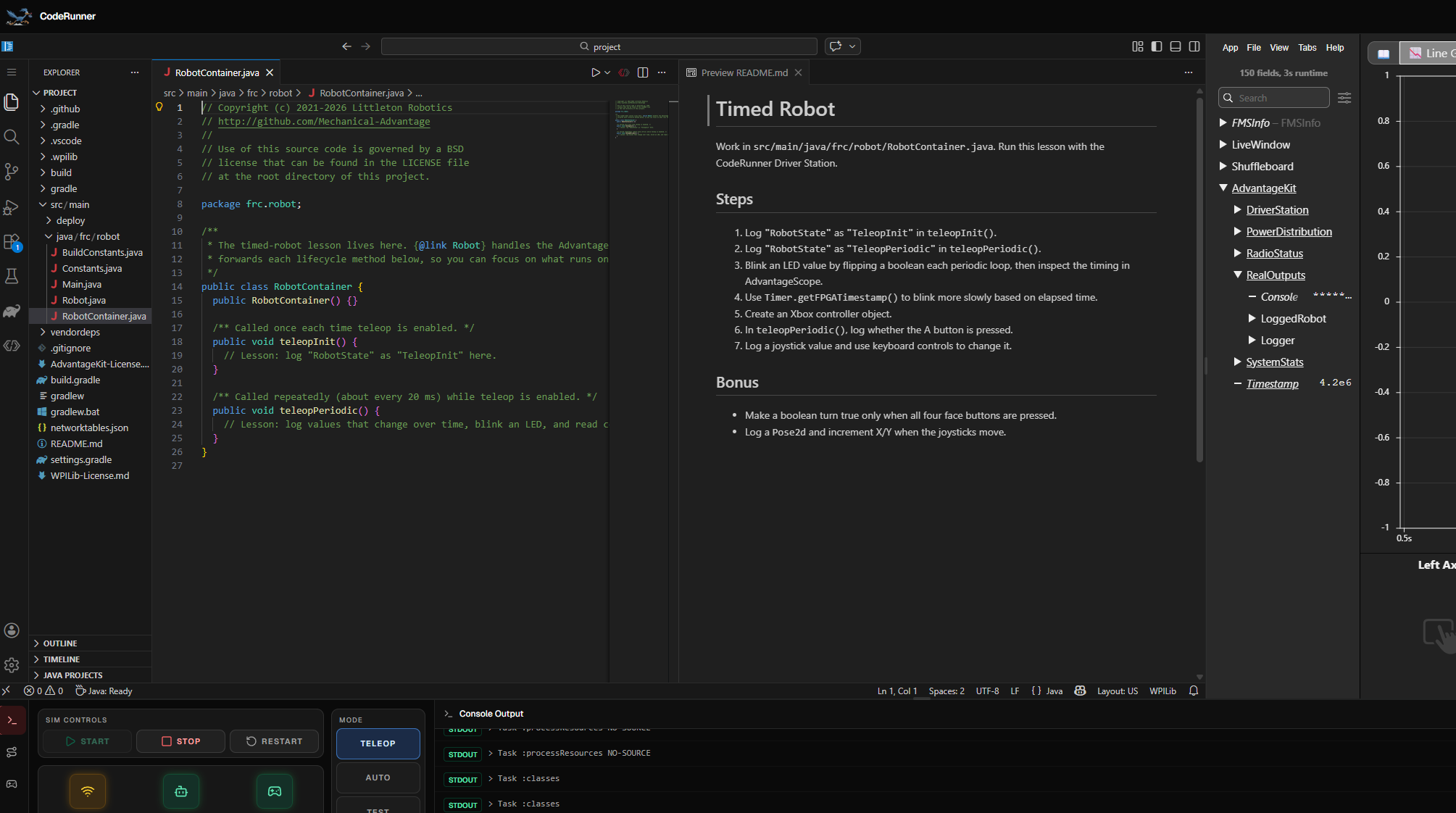Click the editor minimap code overview
The height and width of the screenshot is (813, 1456).
[x=641, y=119]
